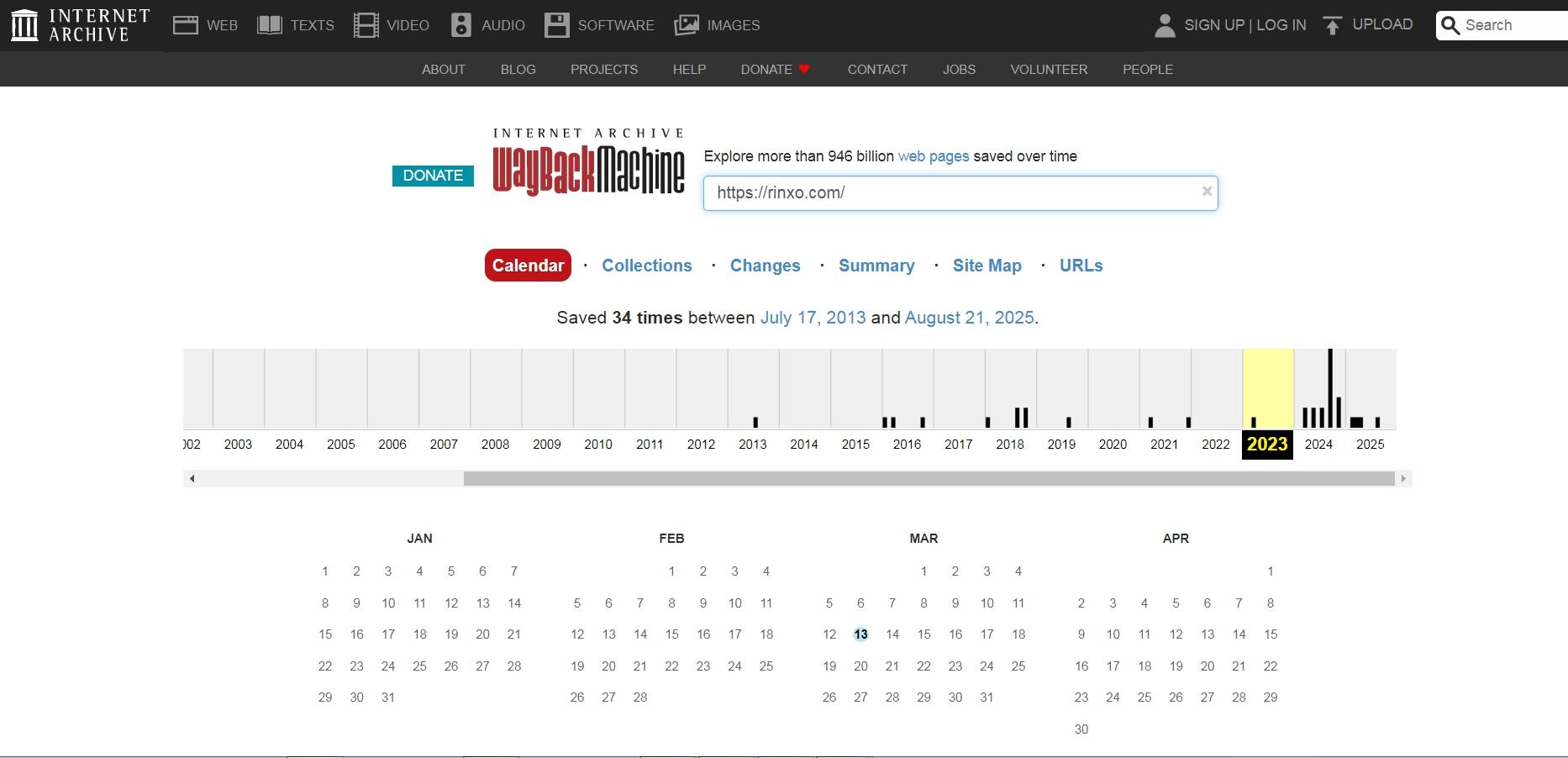The width and height of the screenshot is (1568, 758).
Task: Click the top-right Search box
Action: pyautogui.click(x=1502, y=25)
